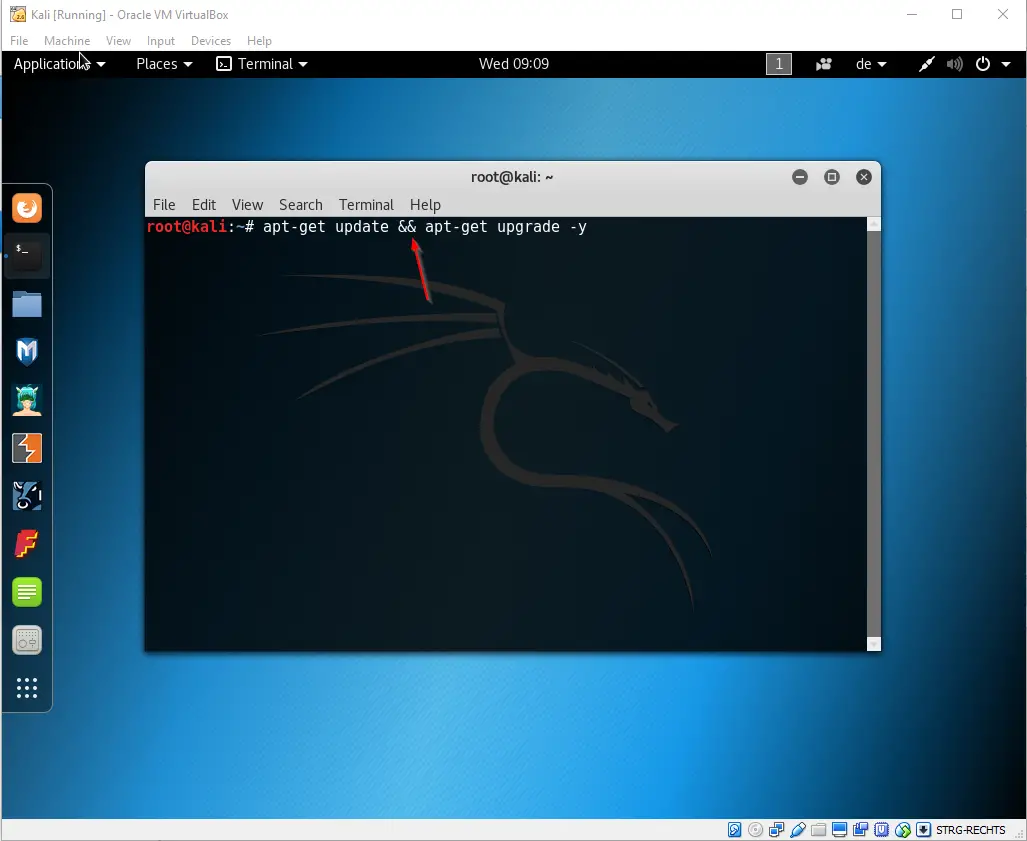Open the Terminal app menu in top bar

[262, 64]
